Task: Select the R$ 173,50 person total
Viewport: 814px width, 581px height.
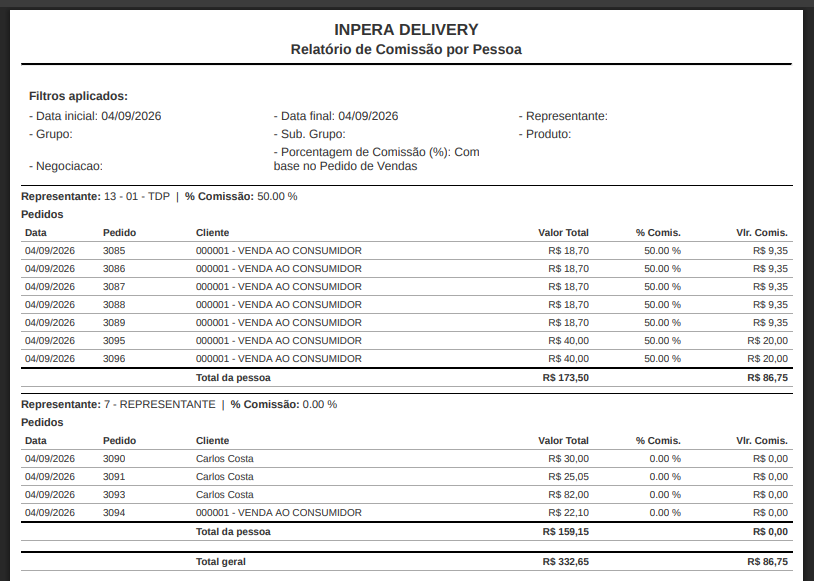Action: [565, 378]
